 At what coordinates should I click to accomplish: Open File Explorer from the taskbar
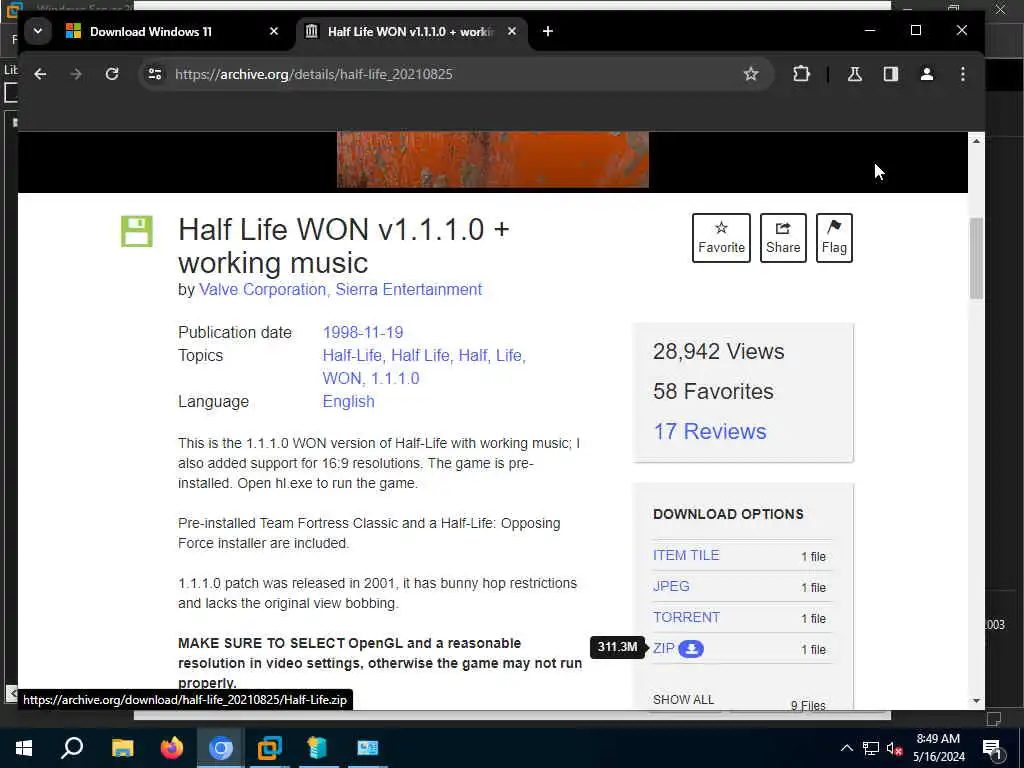(122, 748)
